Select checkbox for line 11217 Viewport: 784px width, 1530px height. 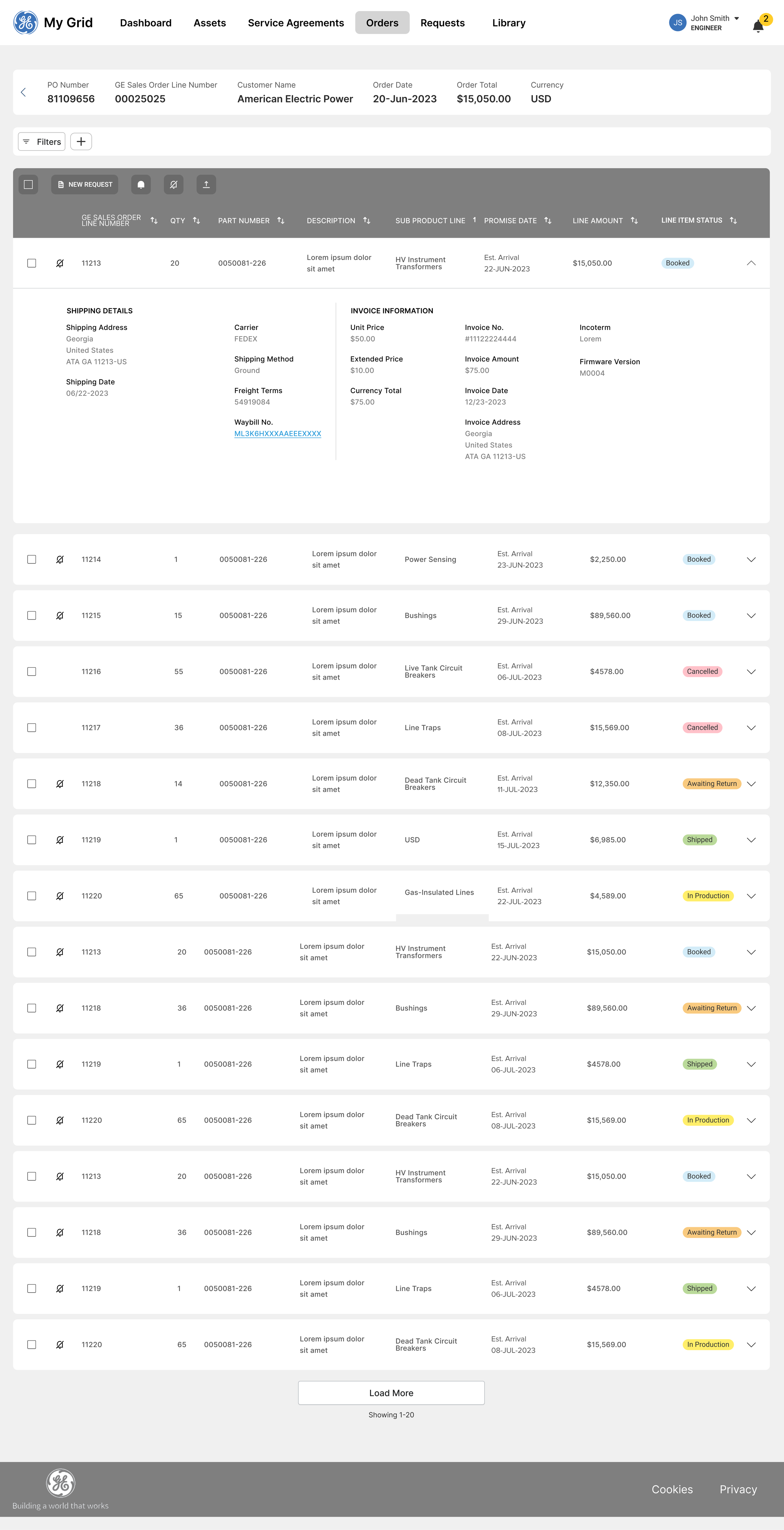[x=32, y=728]
